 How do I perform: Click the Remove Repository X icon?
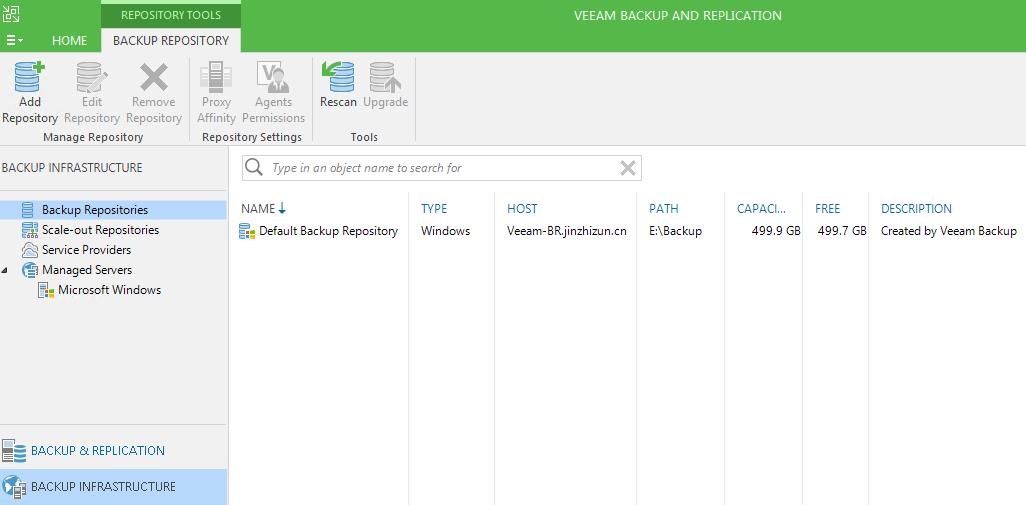(x=154, y=77)
